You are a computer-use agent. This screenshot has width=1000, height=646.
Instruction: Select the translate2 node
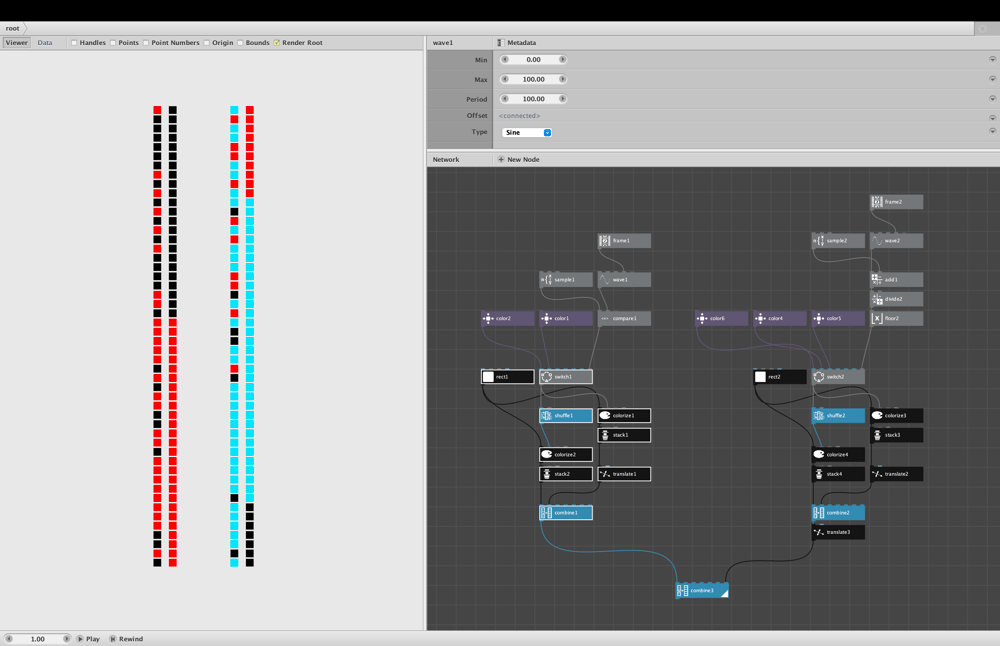pyautogui.click(x=896, y=474)
